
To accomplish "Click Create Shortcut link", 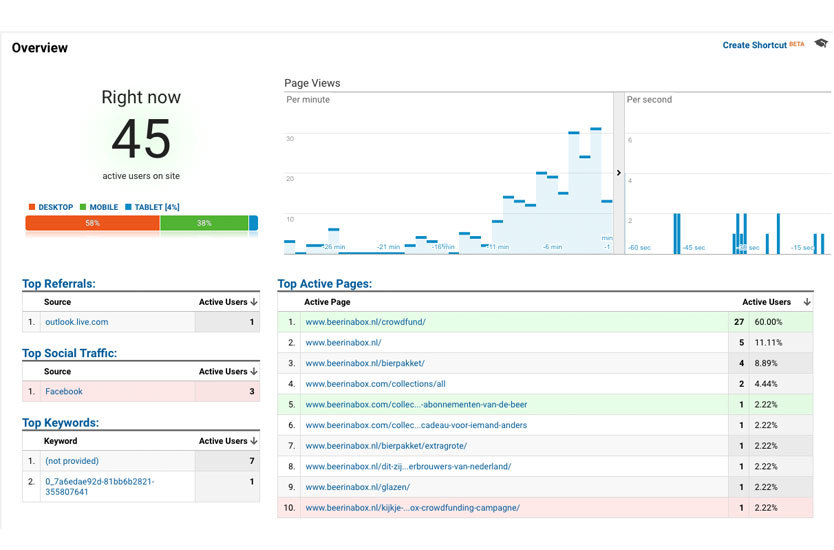I will click(x=754, y=45).
